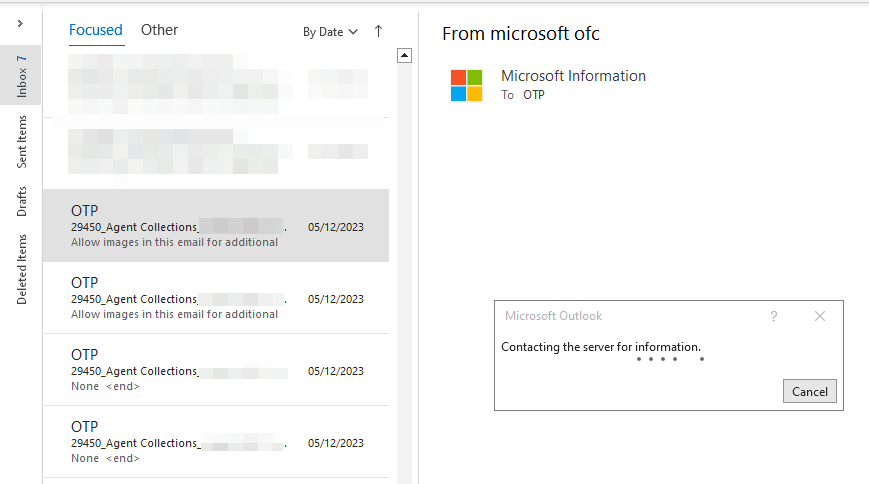Switch to the Other tab
This screenshot has width=869, height=484.
coord(159,30)
